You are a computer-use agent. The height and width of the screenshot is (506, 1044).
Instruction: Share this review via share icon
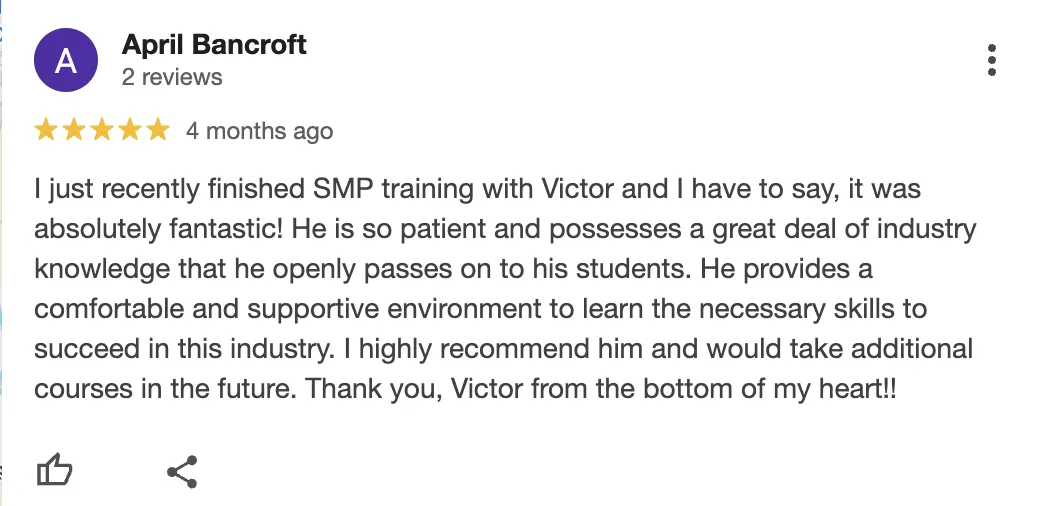(x=182, y=472)
